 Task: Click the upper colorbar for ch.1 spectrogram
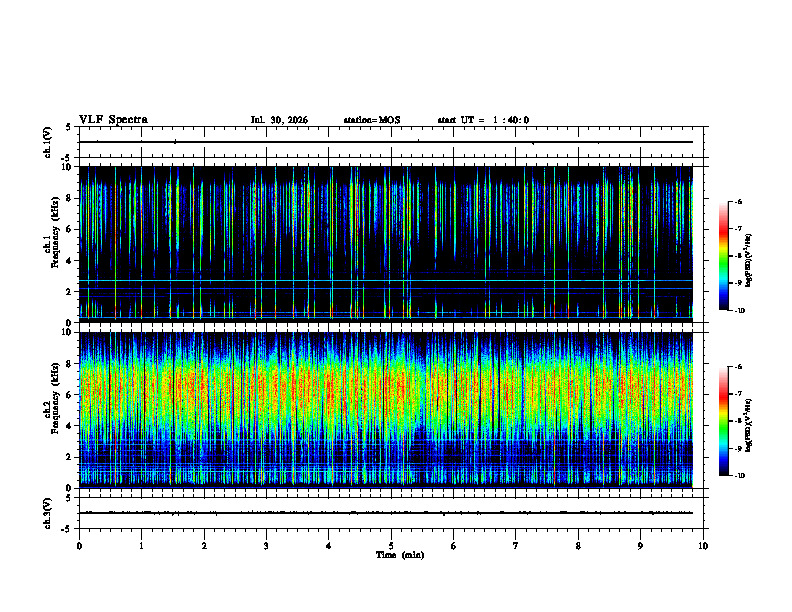[x=724, y=256]
